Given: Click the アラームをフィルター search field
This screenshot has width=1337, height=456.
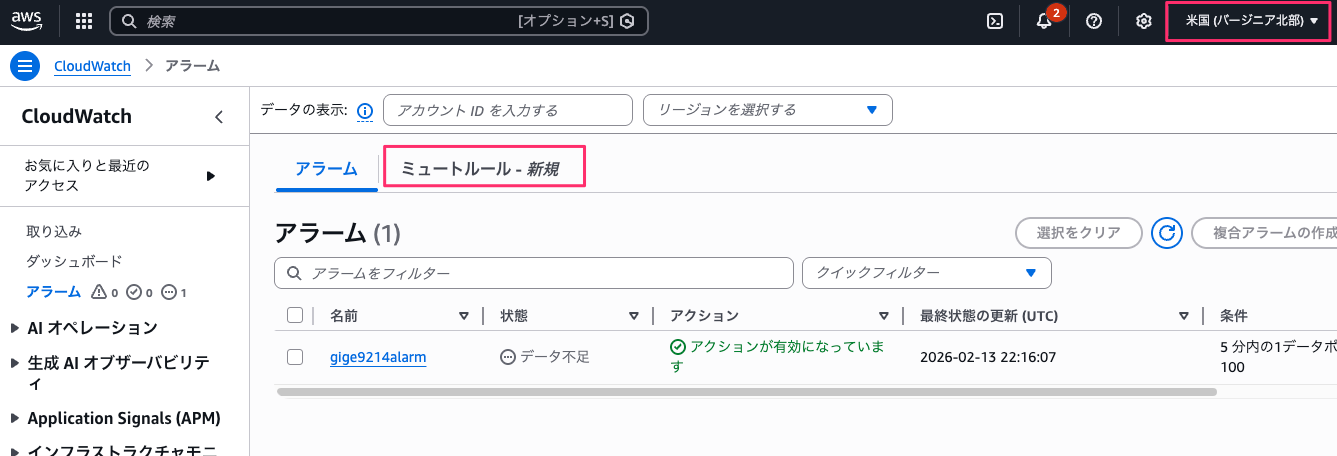Looking at the screenshot, I should (x=534, y=273).
